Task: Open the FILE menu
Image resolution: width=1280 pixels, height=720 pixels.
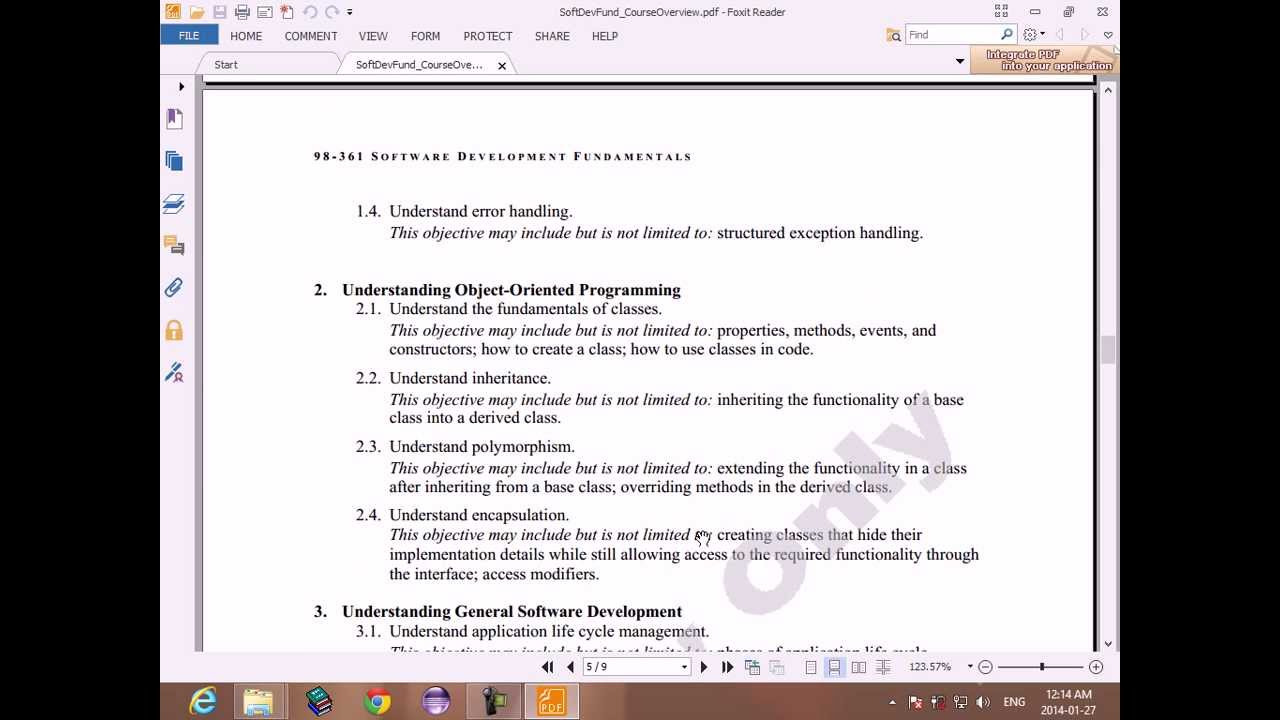Action: point(189,36)
